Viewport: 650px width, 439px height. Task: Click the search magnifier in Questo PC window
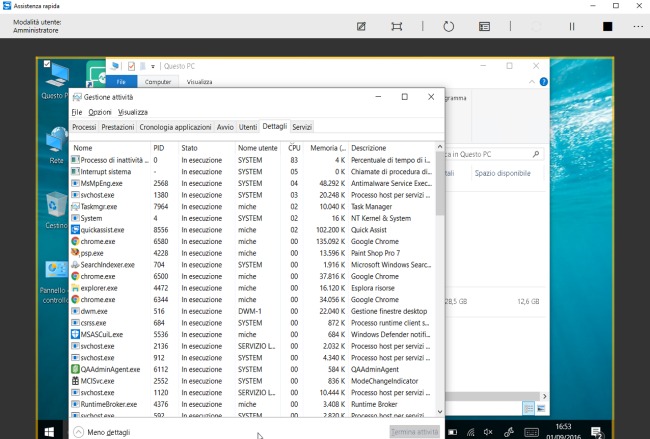click(536, 154)
